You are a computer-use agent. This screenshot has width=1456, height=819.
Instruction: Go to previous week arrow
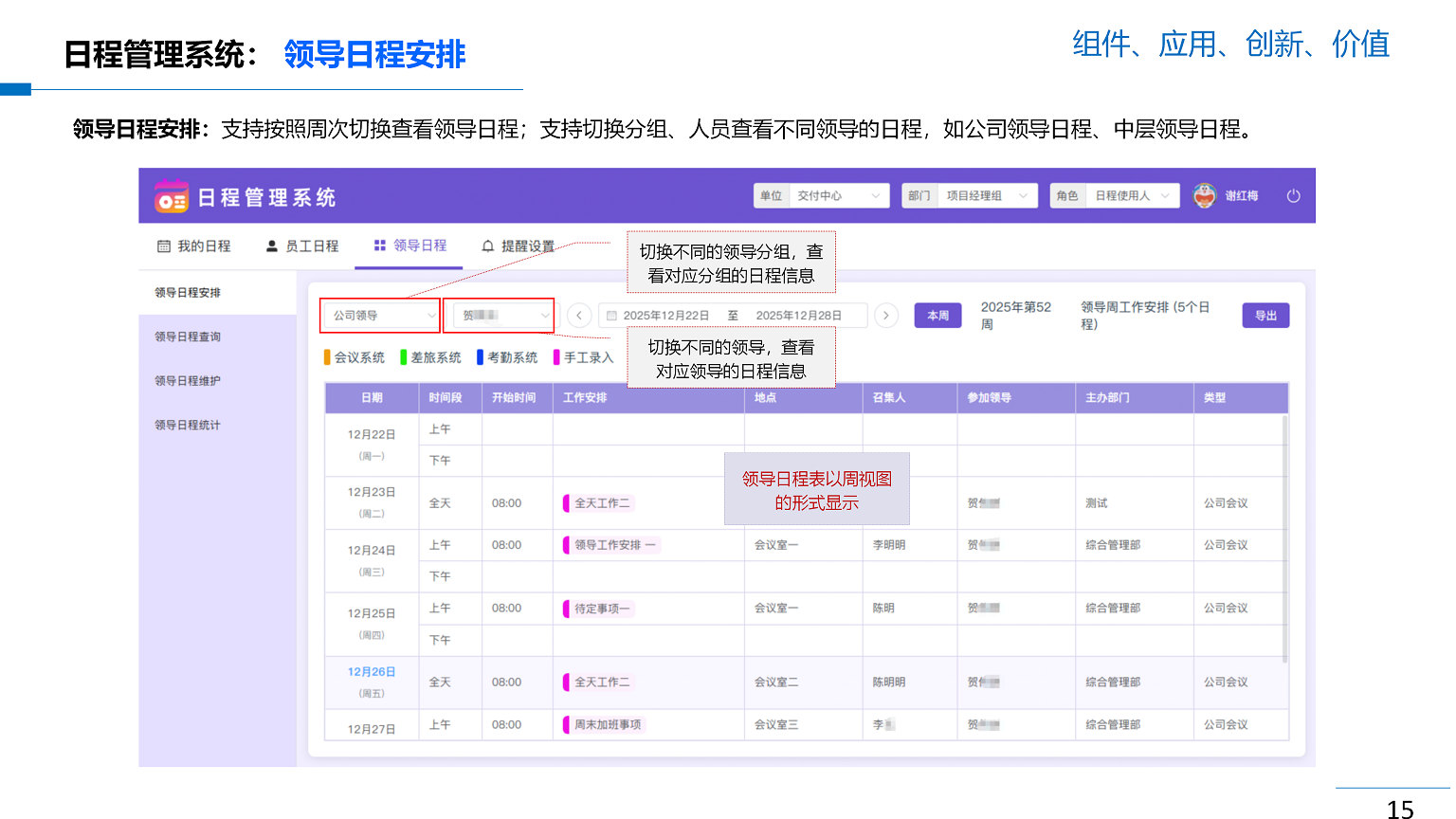tap(579, 316)
